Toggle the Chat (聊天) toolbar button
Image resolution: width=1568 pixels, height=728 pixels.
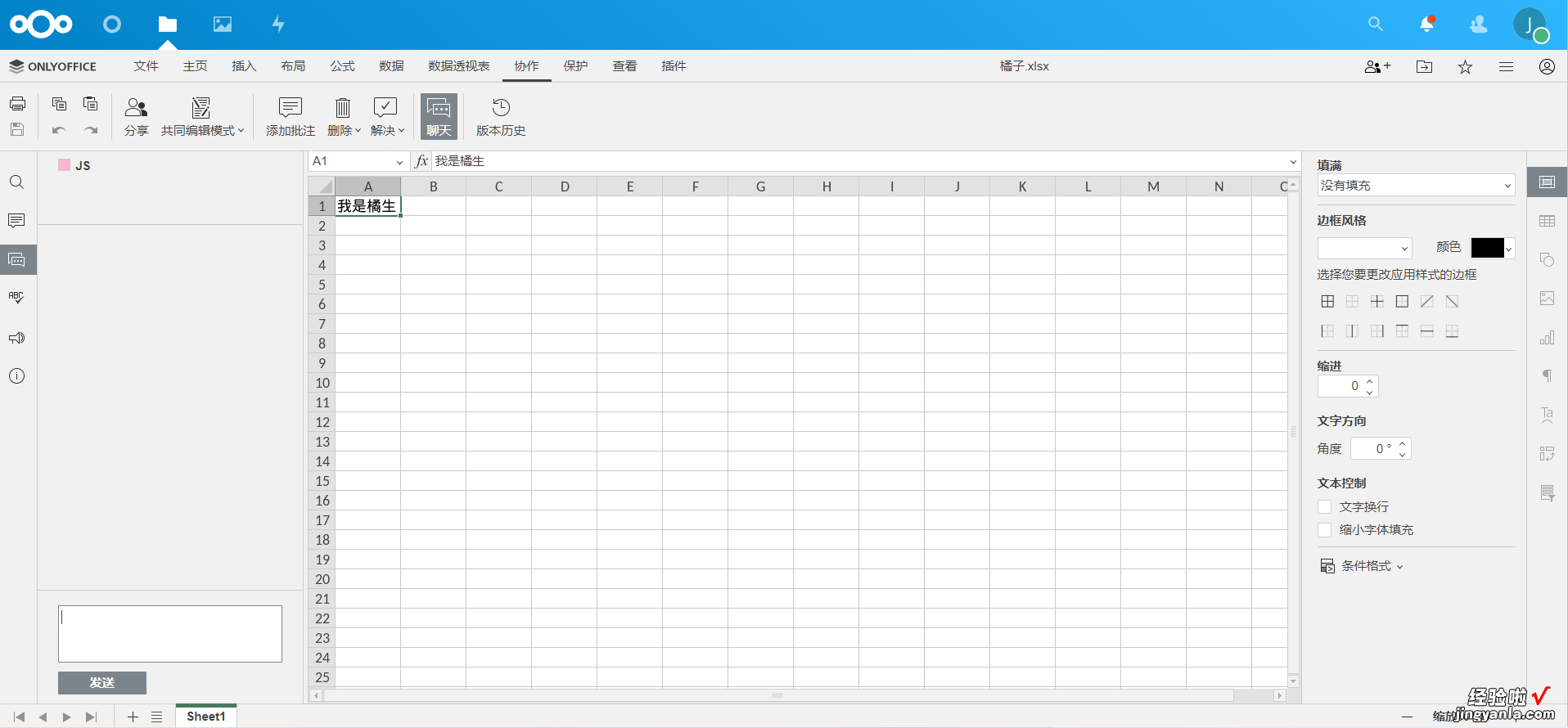coord(439,117)
